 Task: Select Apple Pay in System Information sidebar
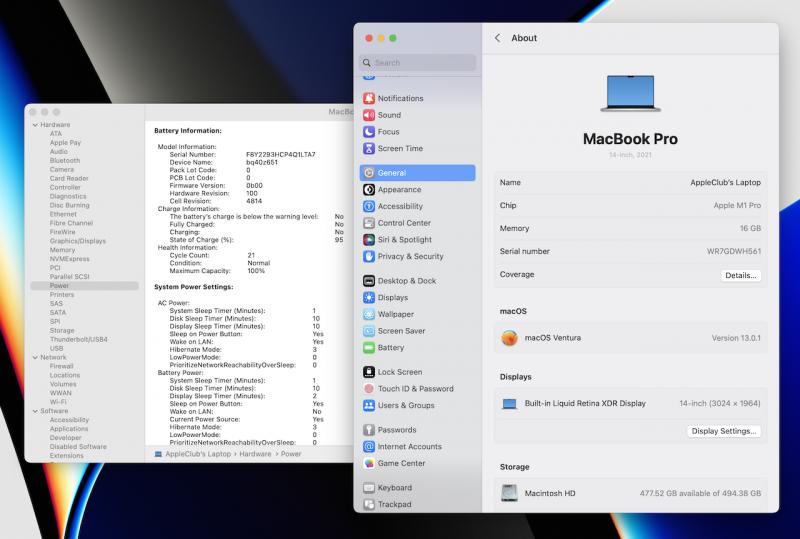coord(65,143)
